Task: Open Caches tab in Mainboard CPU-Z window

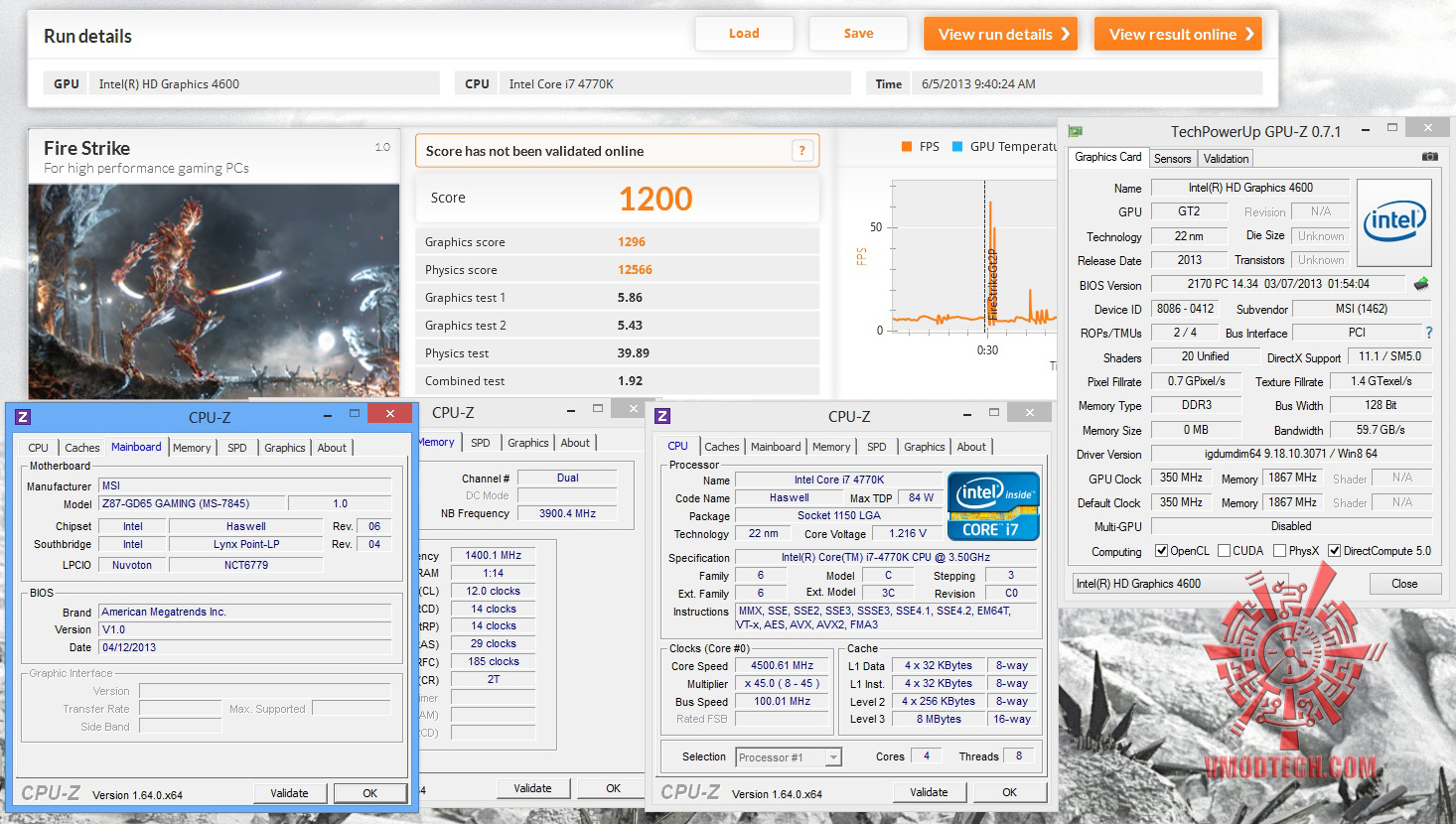Action: [x=82, y=448]
